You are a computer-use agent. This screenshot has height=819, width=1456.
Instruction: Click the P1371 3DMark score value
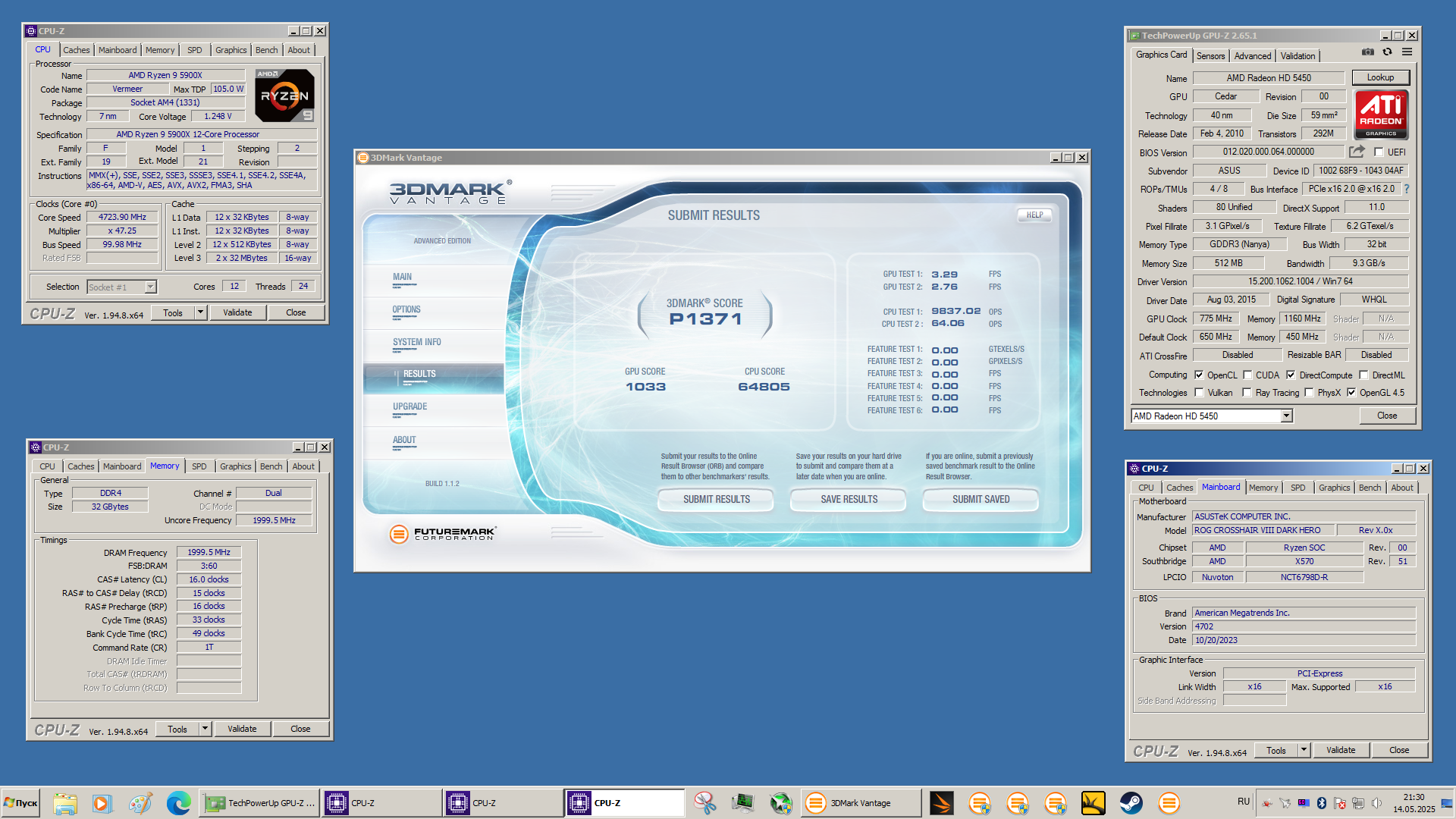(705, 319)
